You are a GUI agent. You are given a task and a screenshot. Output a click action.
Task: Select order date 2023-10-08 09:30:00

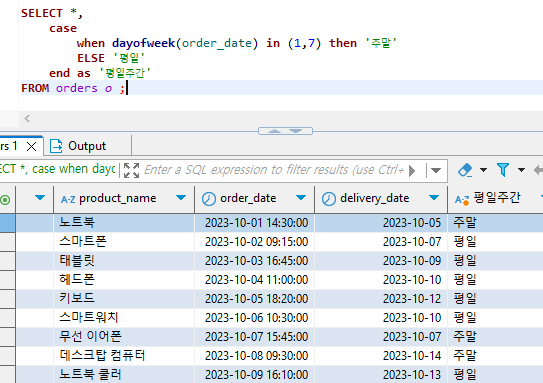255,356
